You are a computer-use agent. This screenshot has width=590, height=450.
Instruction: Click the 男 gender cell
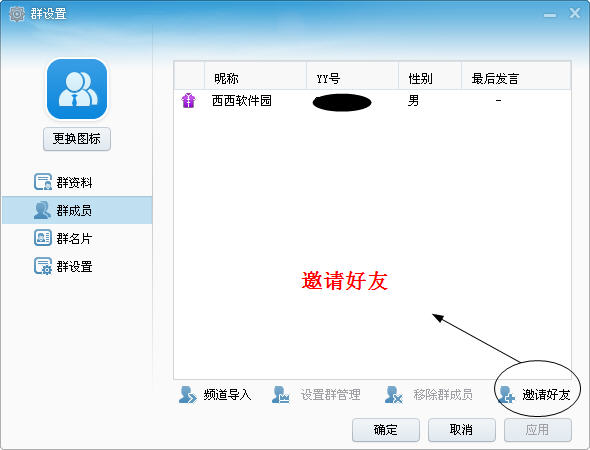(414, 101)
